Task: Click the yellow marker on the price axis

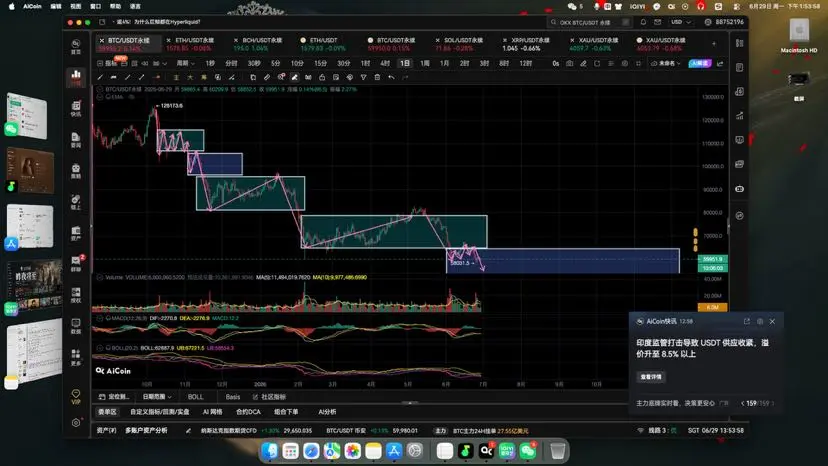Action: [695, 240]
